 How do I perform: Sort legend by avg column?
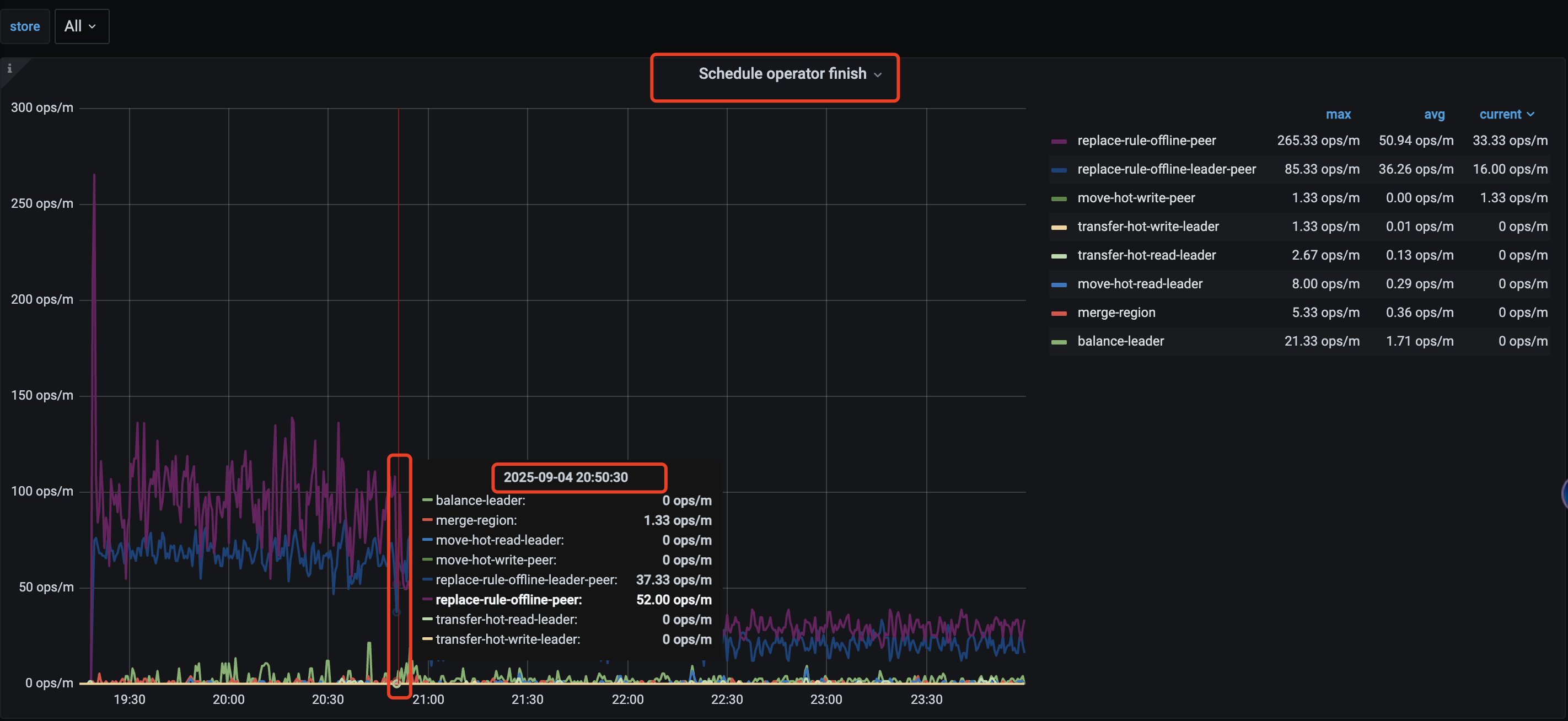pyautogui.click(x=1433, y=115)
